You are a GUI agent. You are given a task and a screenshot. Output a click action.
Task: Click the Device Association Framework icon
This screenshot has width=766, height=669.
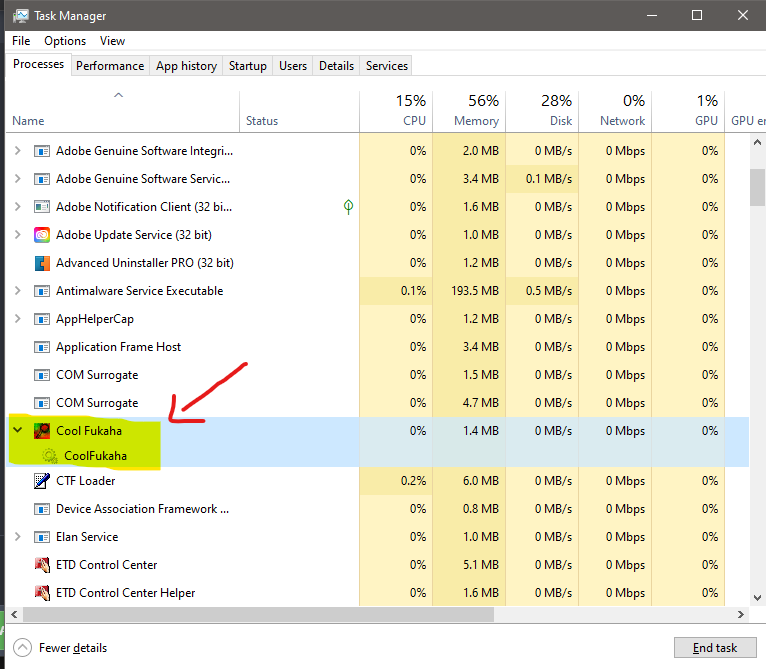(42, 509)
